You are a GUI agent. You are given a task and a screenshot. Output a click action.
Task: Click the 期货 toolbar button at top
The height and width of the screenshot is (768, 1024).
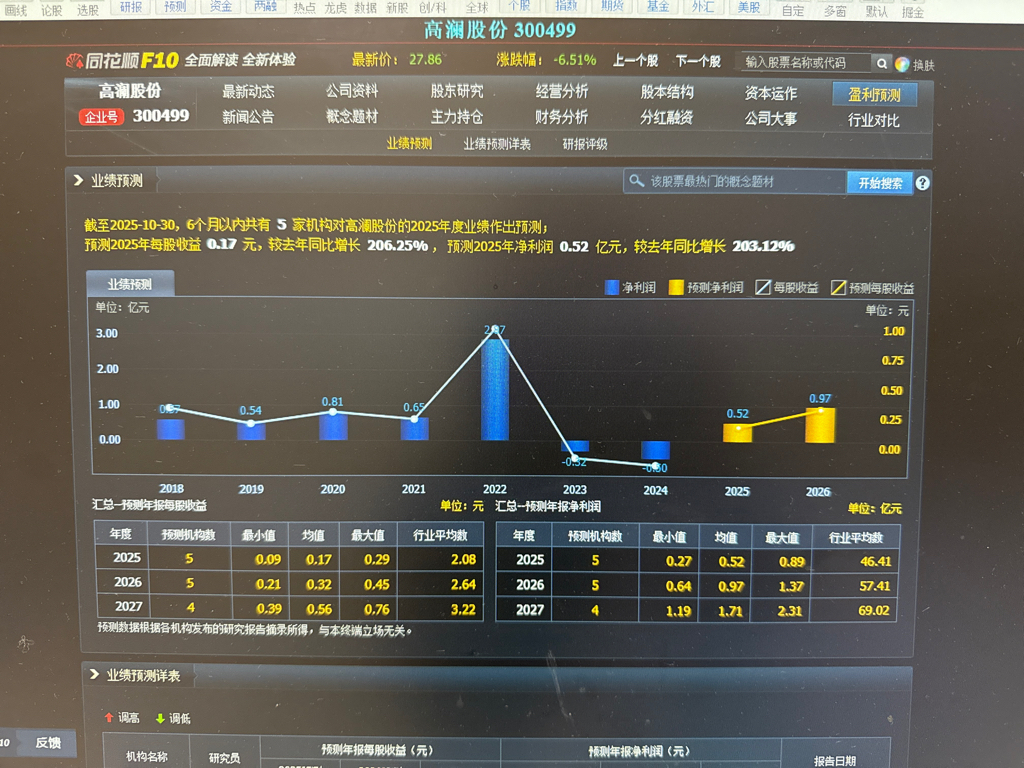[612, 7]
